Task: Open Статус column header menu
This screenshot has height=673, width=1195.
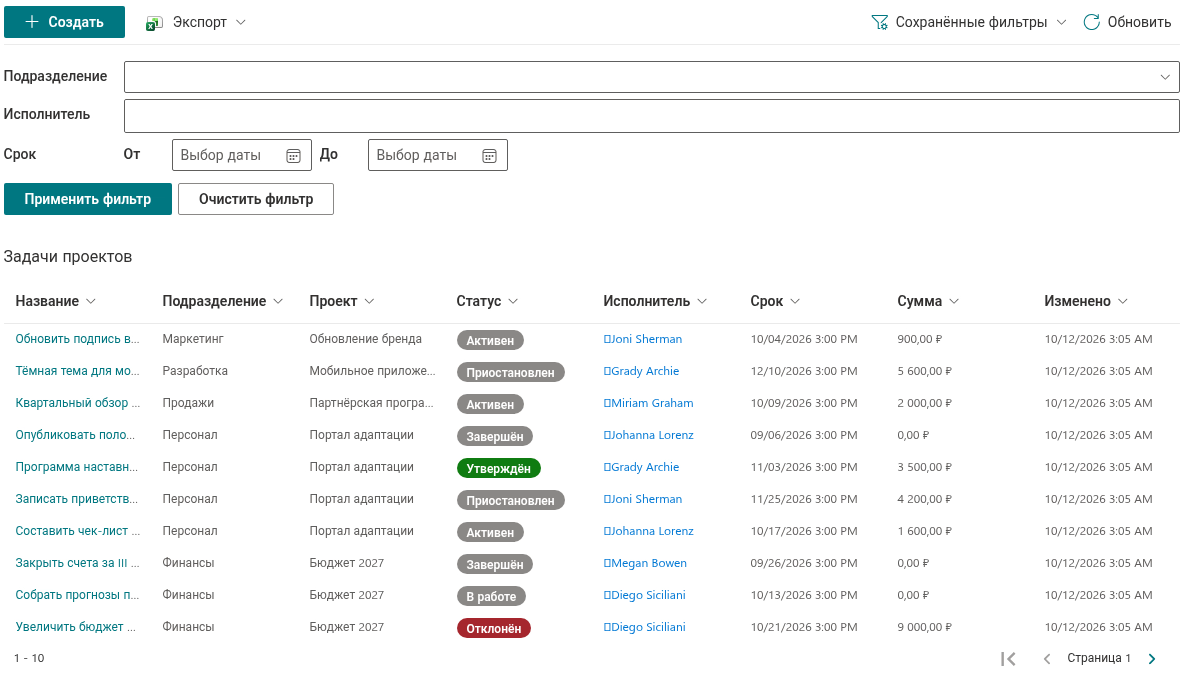Action: (x=487, y=301)
